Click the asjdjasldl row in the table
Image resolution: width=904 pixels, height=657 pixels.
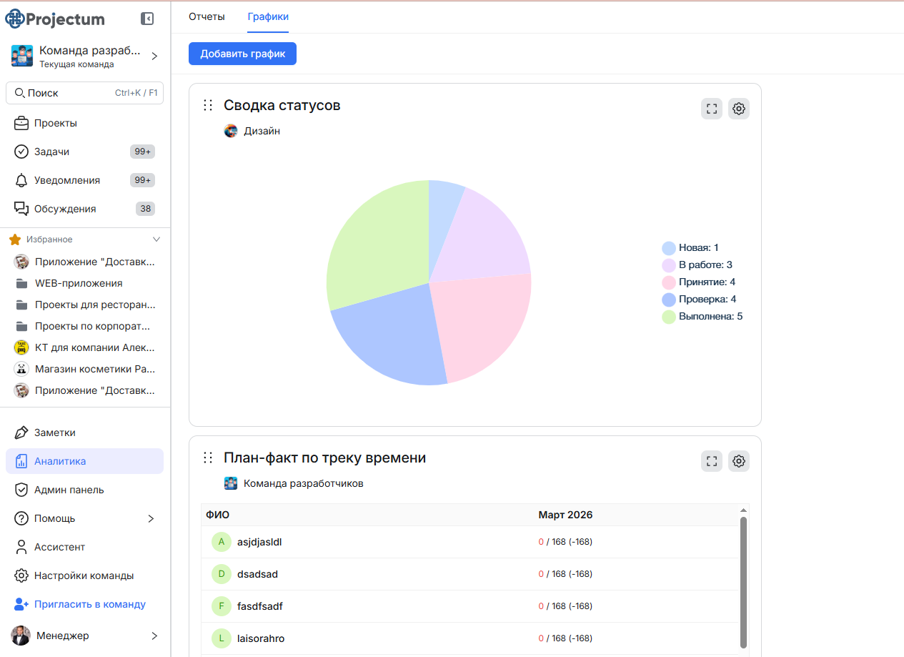[x=470, y=542]
